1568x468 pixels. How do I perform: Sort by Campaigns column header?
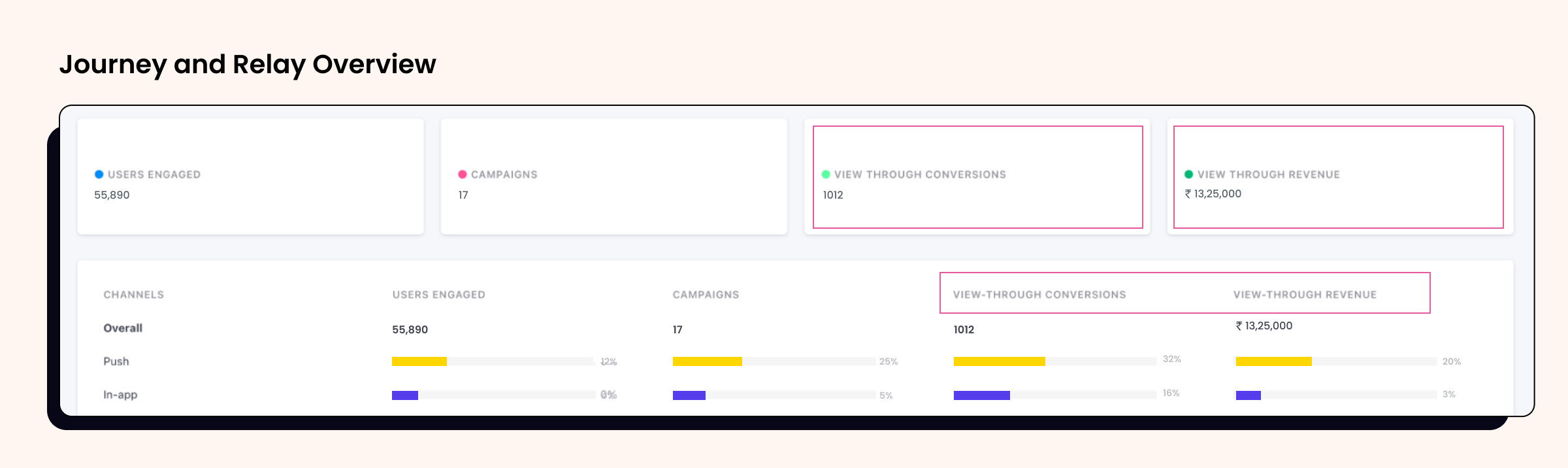tap(706, 295)
